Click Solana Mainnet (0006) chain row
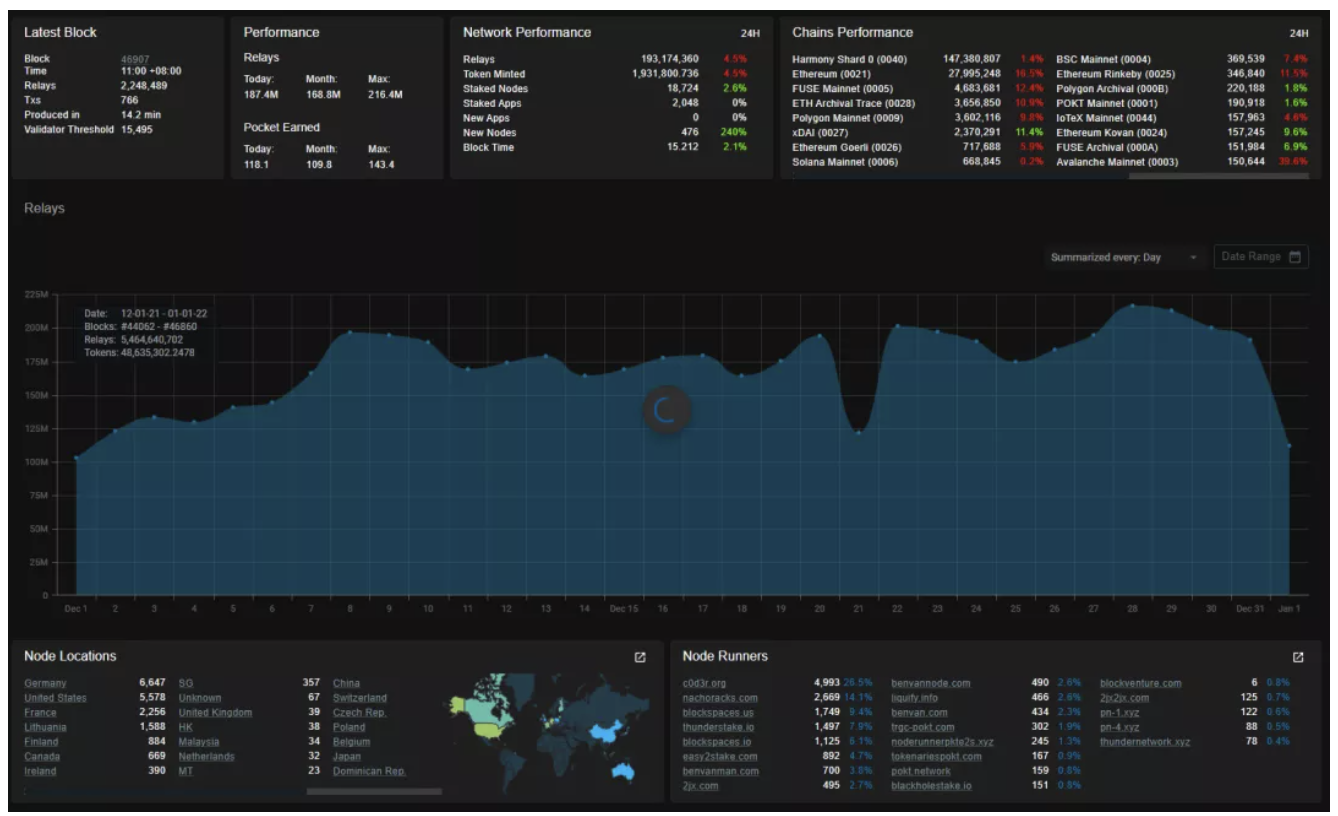The width and height of the screenshot is (1338, 816). pos(918,162)
